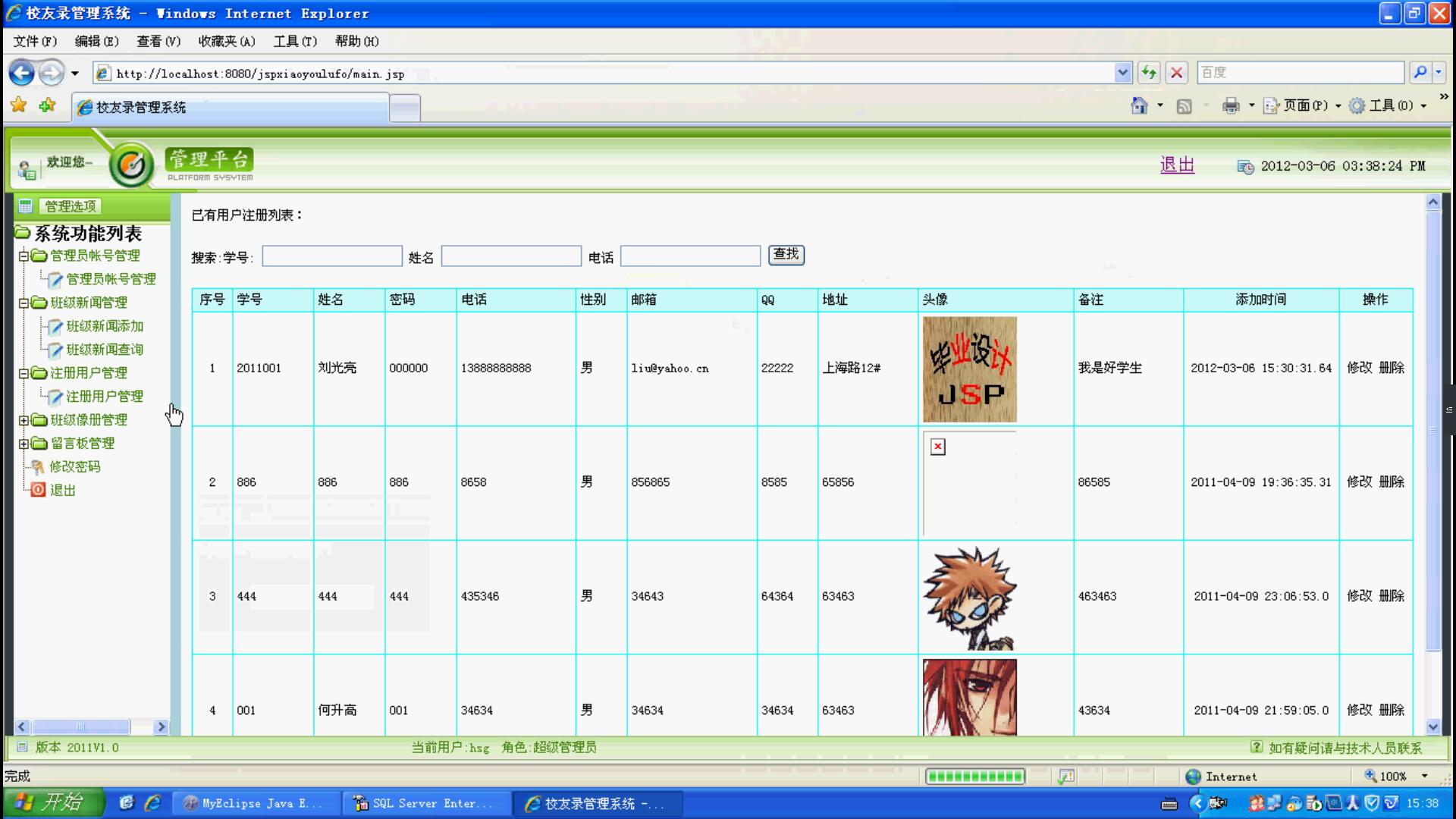The height and width of the screenshot is (819, 1456).
Task: Collapse the 注册用户管理 tree node
Action: [x=24, y=373]
